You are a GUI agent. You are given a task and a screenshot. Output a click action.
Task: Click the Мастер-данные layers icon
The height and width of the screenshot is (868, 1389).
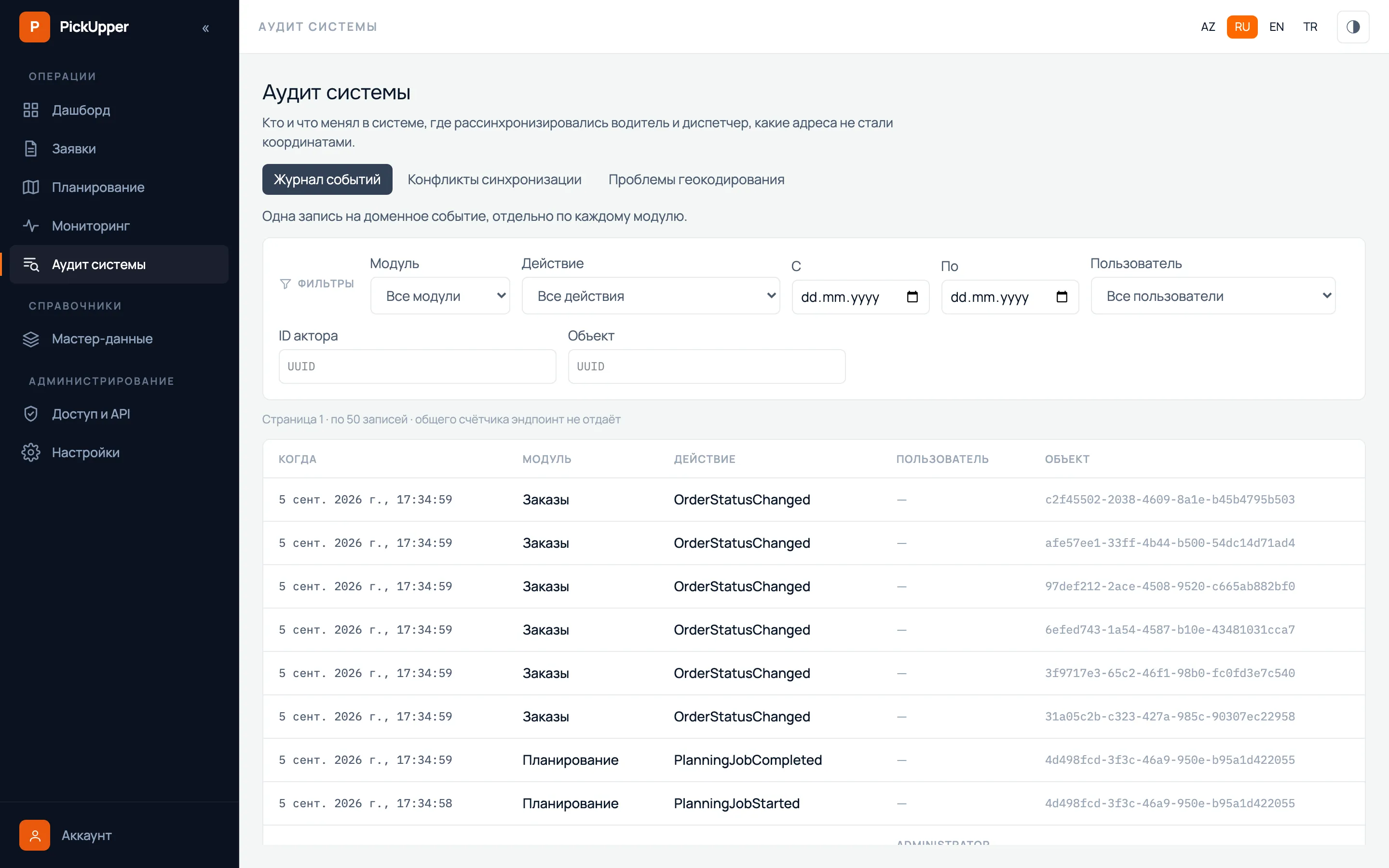pos(31,339)
